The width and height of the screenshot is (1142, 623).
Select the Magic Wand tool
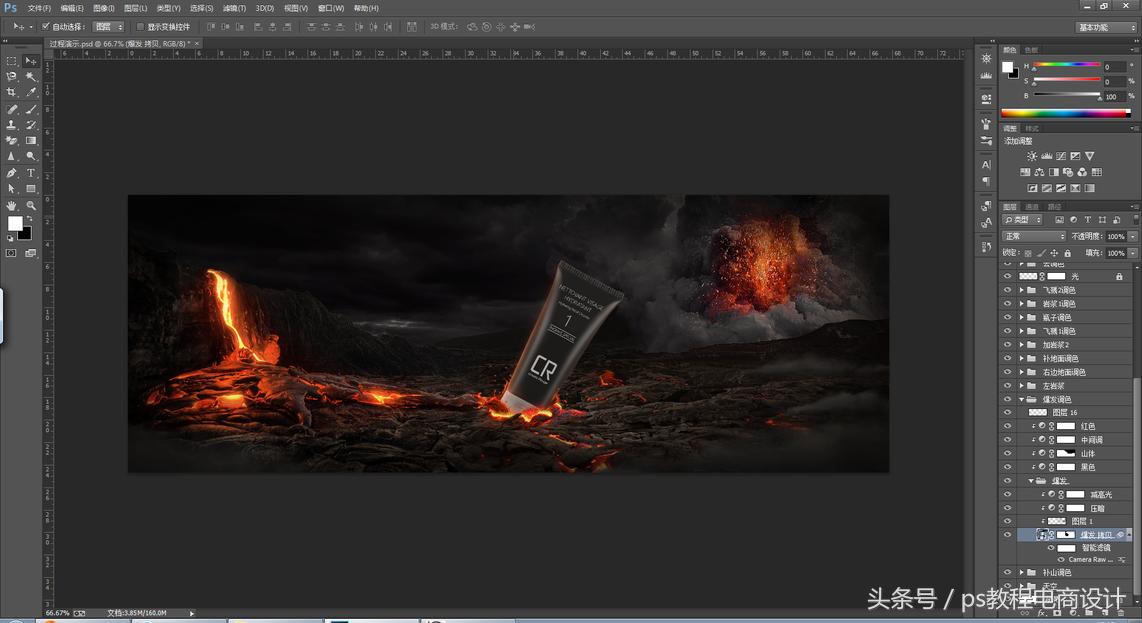pyautogui.click(x=31, y=77)
